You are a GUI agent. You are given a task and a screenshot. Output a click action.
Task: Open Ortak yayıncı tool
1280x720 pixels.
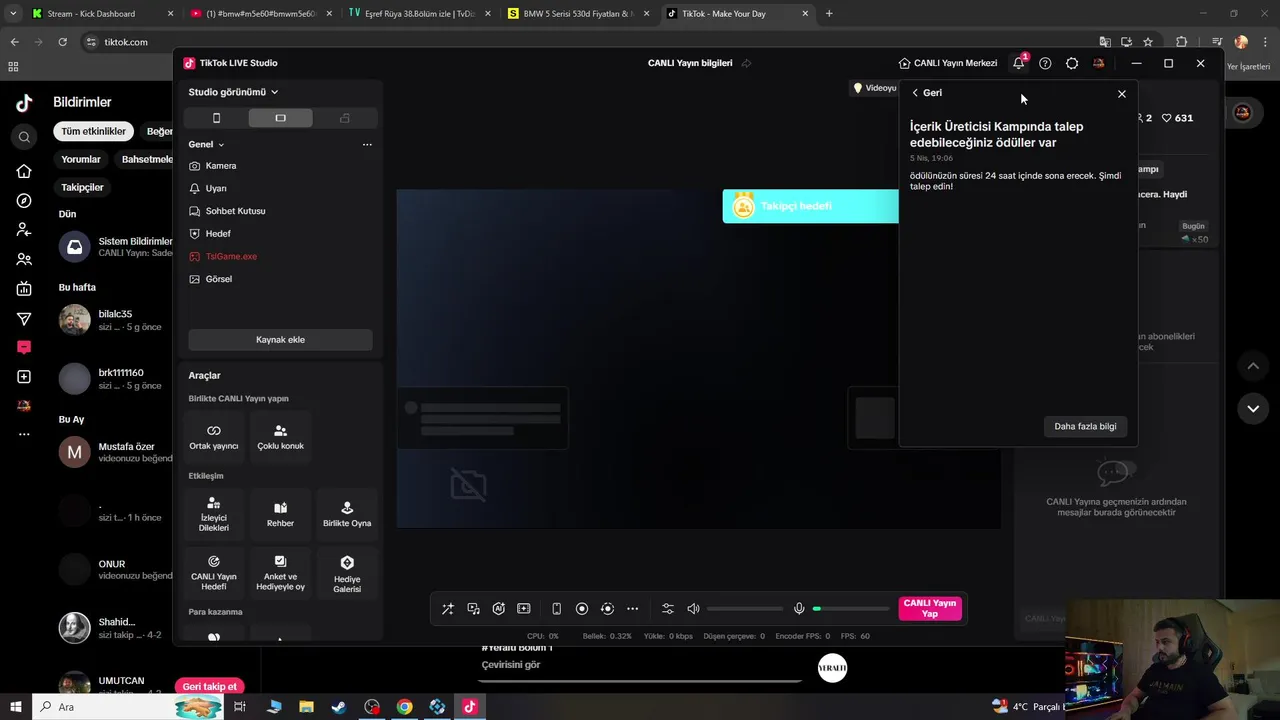pyautogui.click(x=214, y=437)
